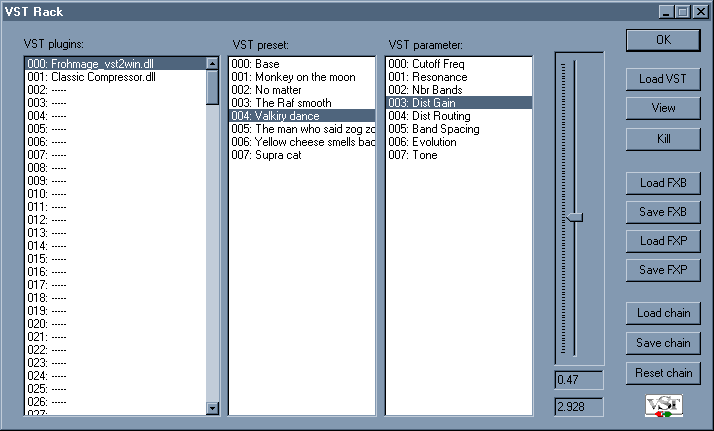The width and height of the screenshot is (714, 431).
Task: Click Load chain button
Action: click(x=663, y=313)
